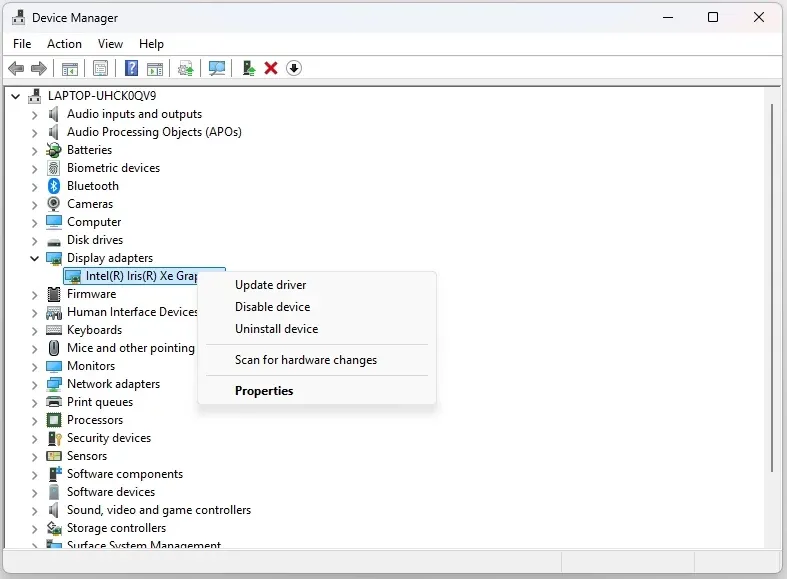Maximize the Device Manager window
The width and height of the screenshot is (787, 579).
point(713,18)
